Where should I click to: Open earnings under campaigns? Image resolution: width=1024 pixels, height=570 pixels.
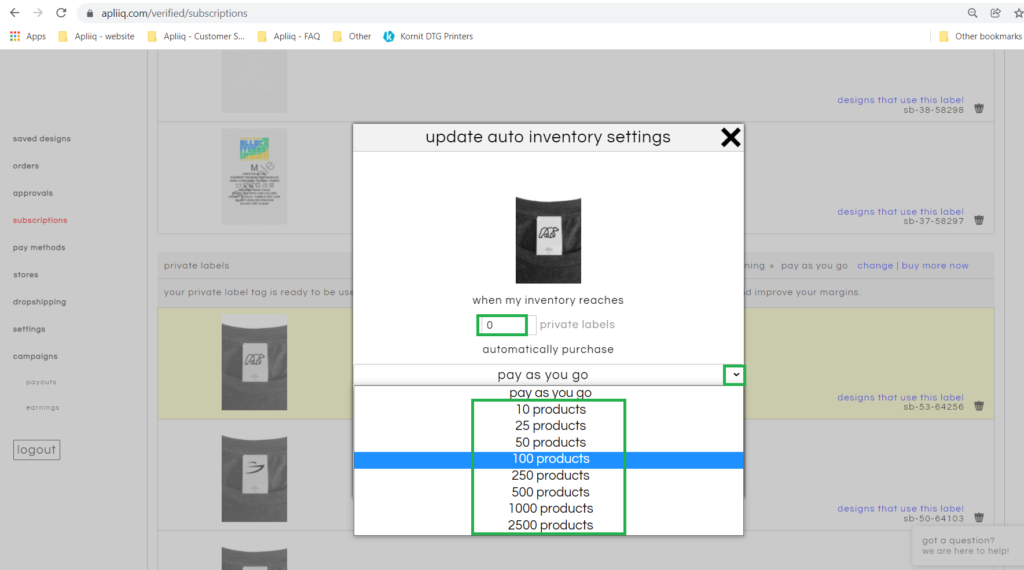pos(42,407)
